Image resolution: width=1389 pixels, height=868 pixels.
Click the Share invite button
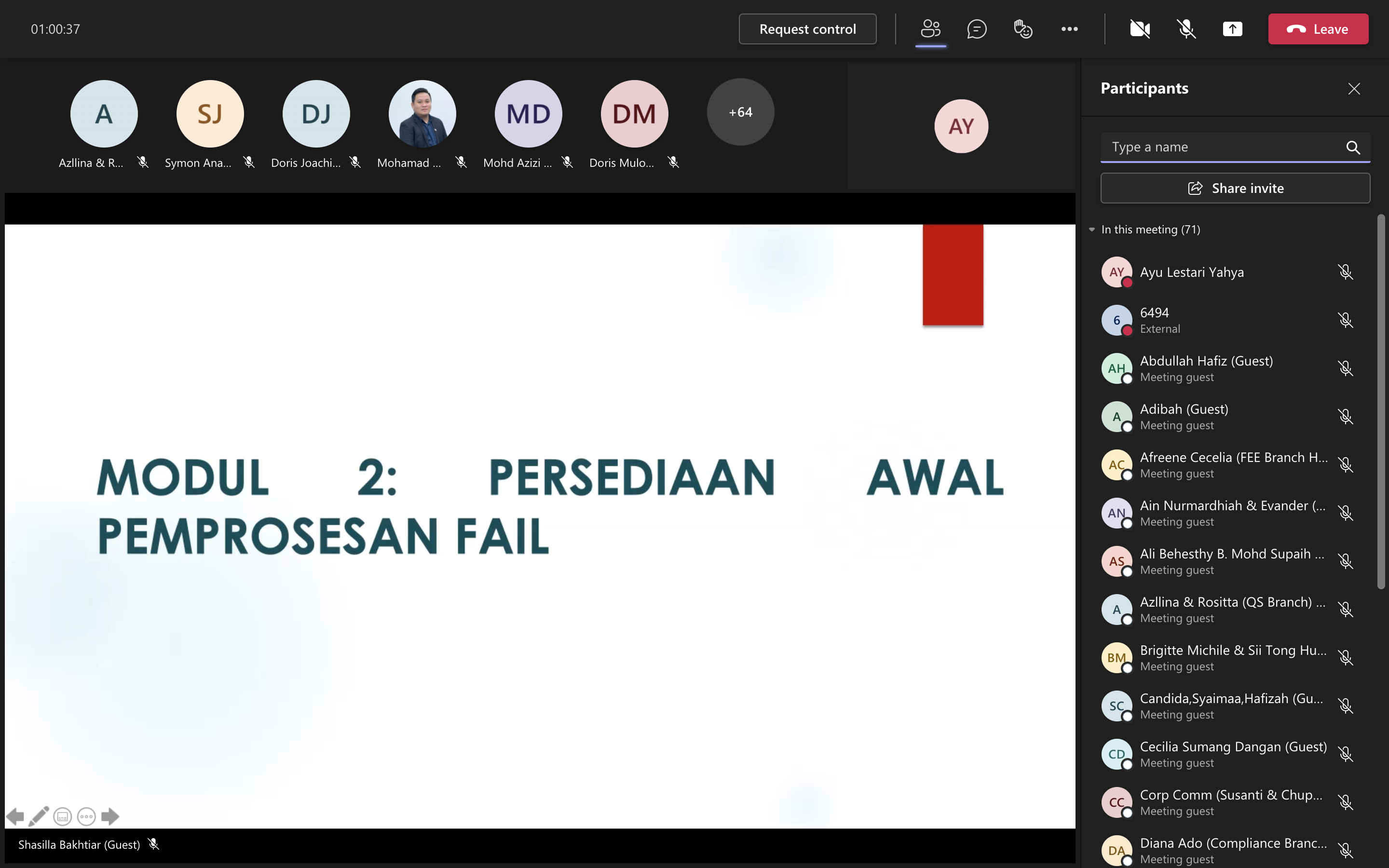pos(1235,188)
